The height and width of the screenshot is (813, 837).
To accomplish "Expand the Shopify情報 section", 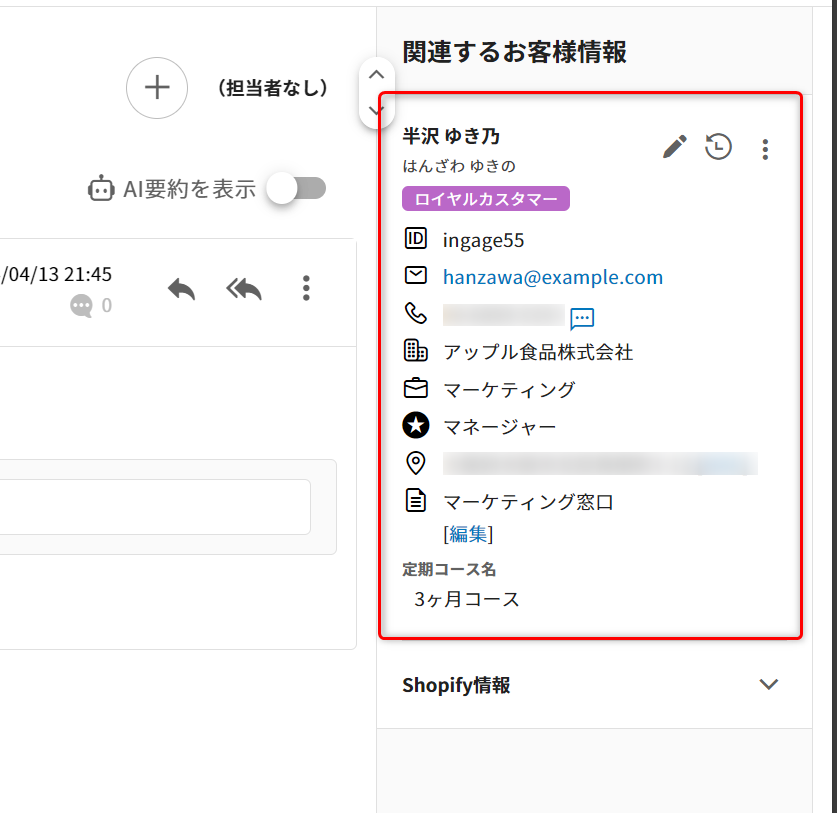I will tap(768, 685).
